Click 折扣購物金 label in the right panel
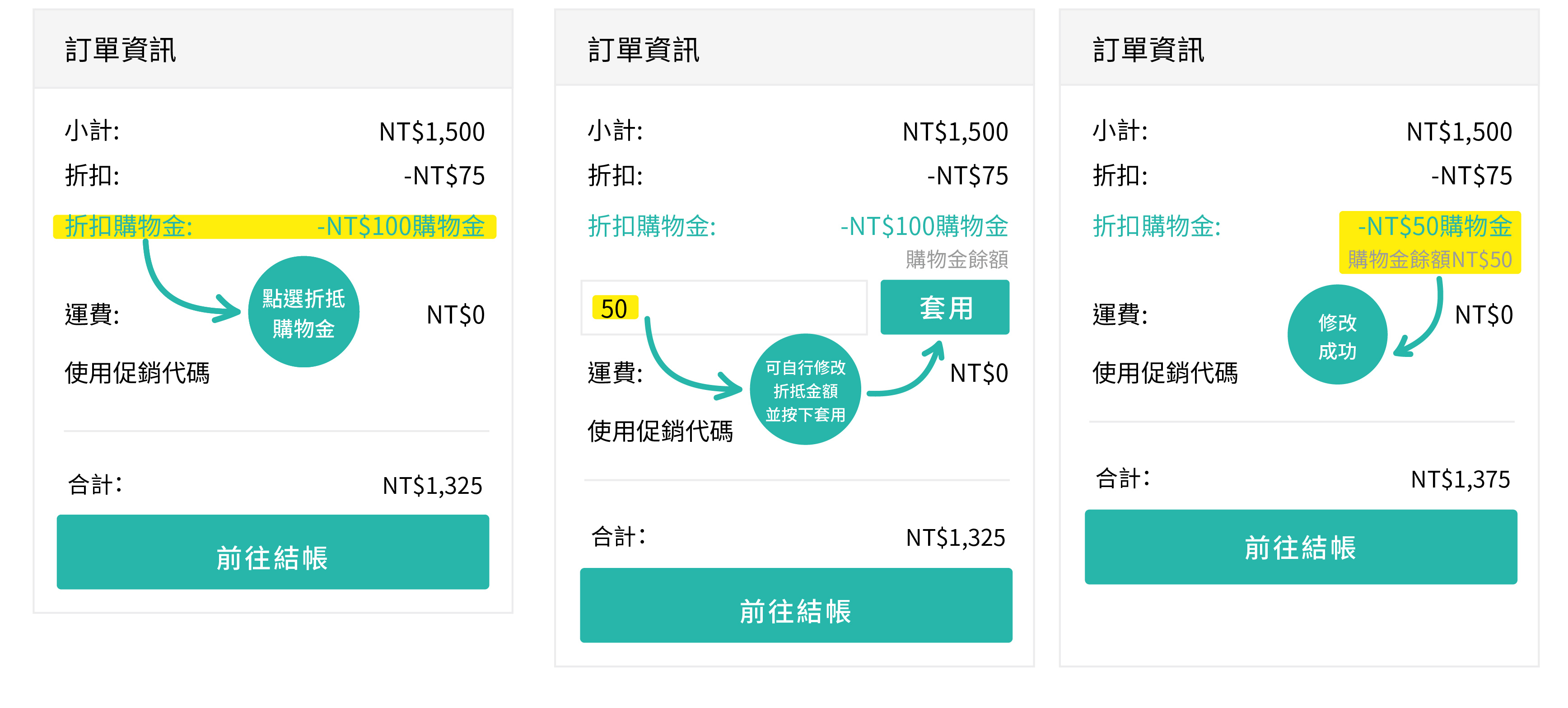Viewport: 1568px width, 708px height. [x=1156, y=227]
